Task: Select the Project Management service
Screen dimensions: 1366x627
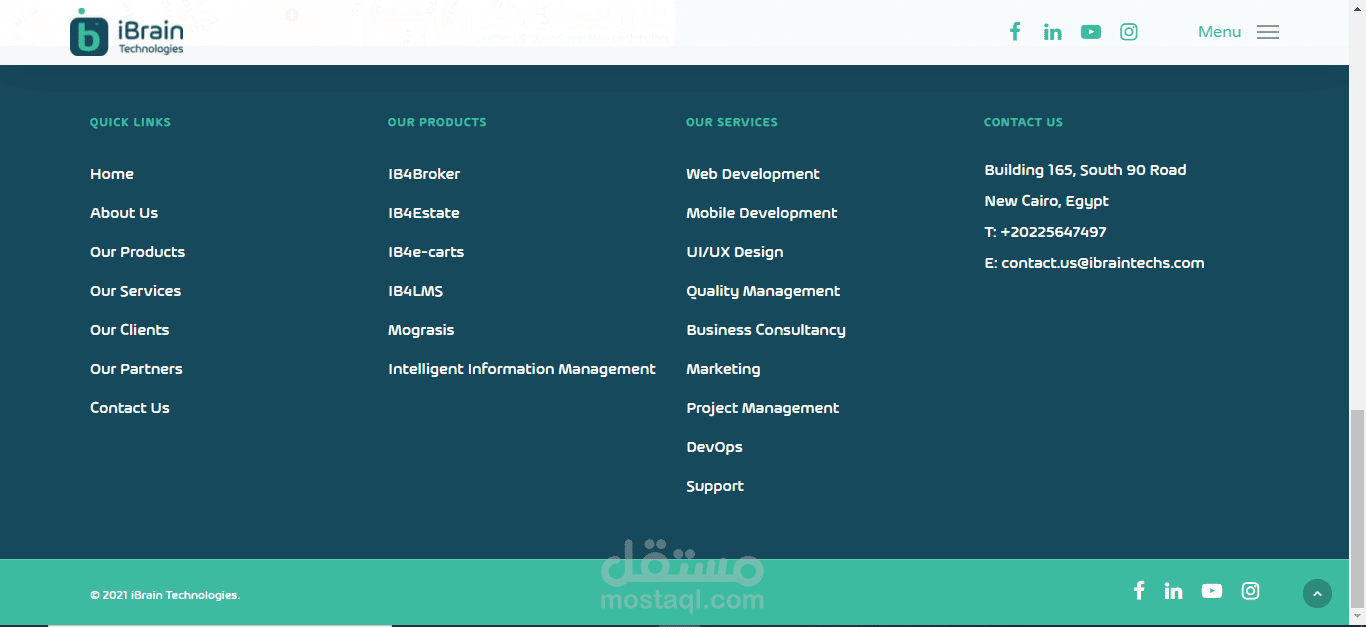Action: [763, 408]
